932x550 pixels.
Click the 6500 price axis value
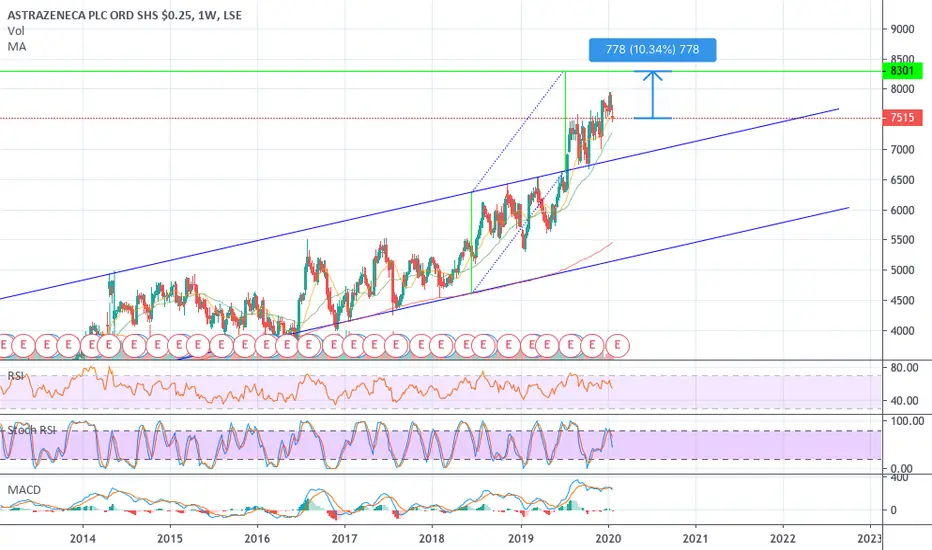click(x=902, y=180)
